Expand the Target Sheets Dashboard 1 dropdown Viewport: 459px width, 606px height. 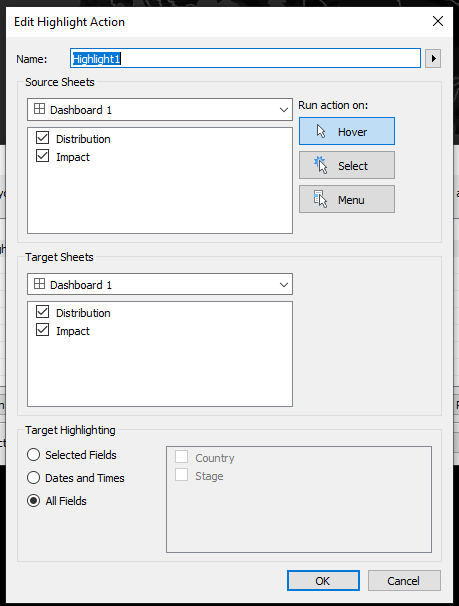(x=160, y=284)
